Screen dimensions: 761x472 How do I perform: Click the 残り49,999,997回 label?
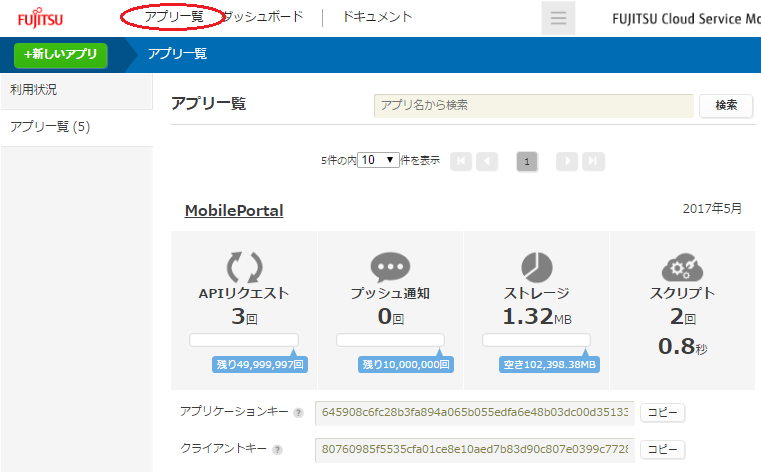click(260, 364)
